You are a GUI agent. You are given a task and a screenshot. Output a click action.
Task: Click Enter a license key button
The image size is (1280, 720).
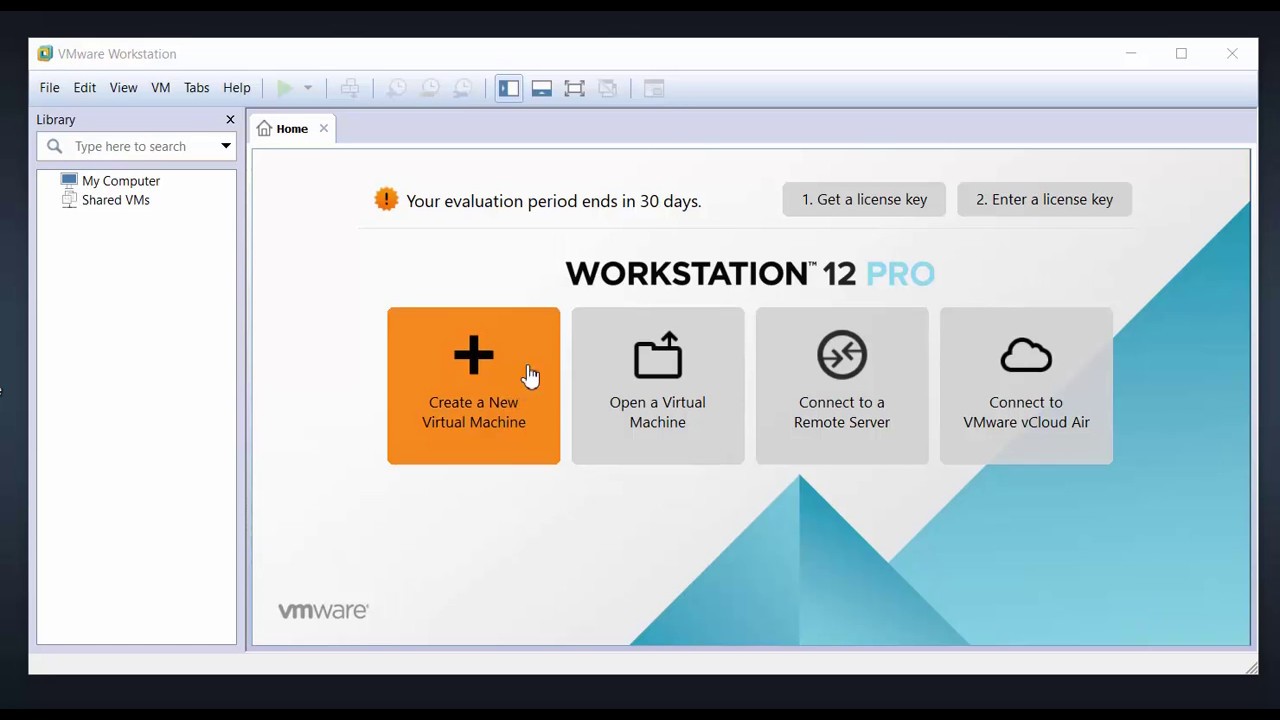coord(1044,199)
